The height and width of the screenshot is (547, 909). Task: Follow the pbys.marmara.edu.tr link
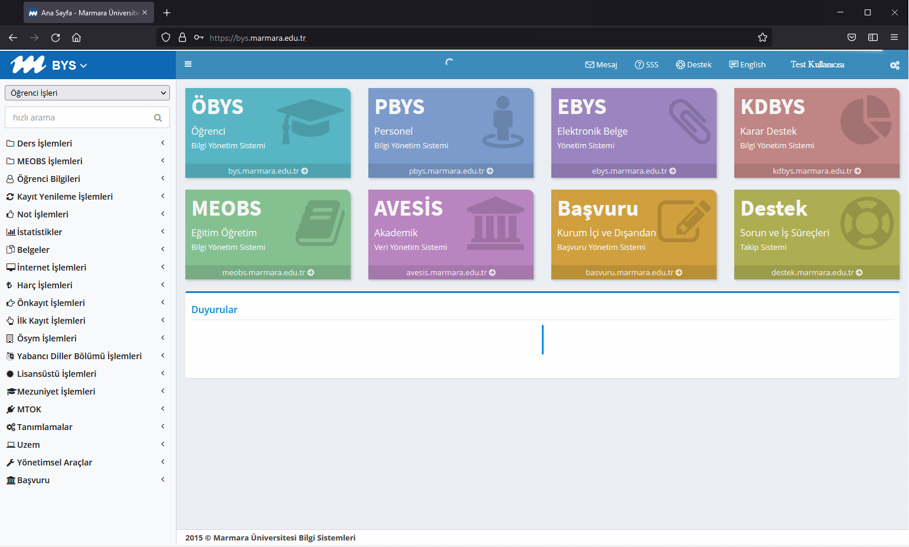point(451,171)
